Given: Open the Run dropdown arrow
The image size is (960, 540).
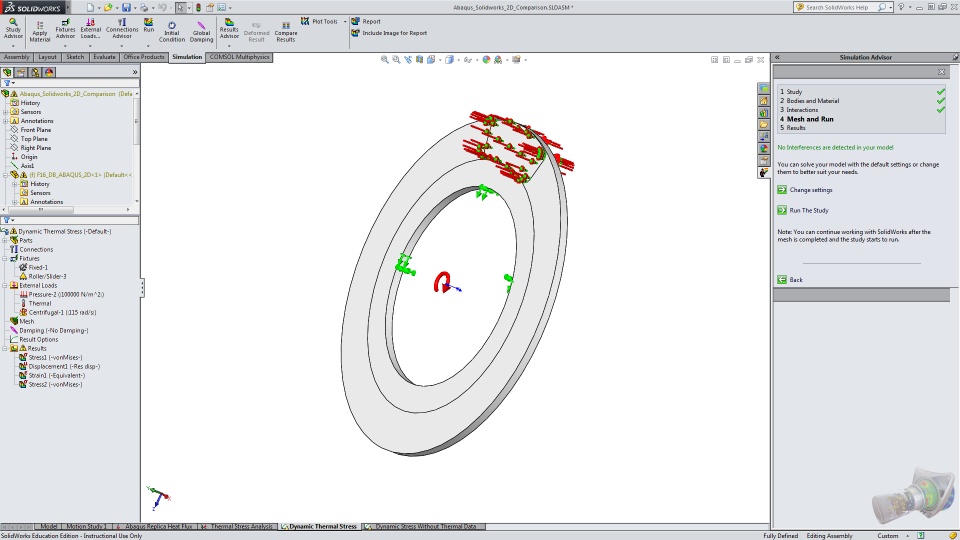Looking at the screenshot, I should pos(148,46).
